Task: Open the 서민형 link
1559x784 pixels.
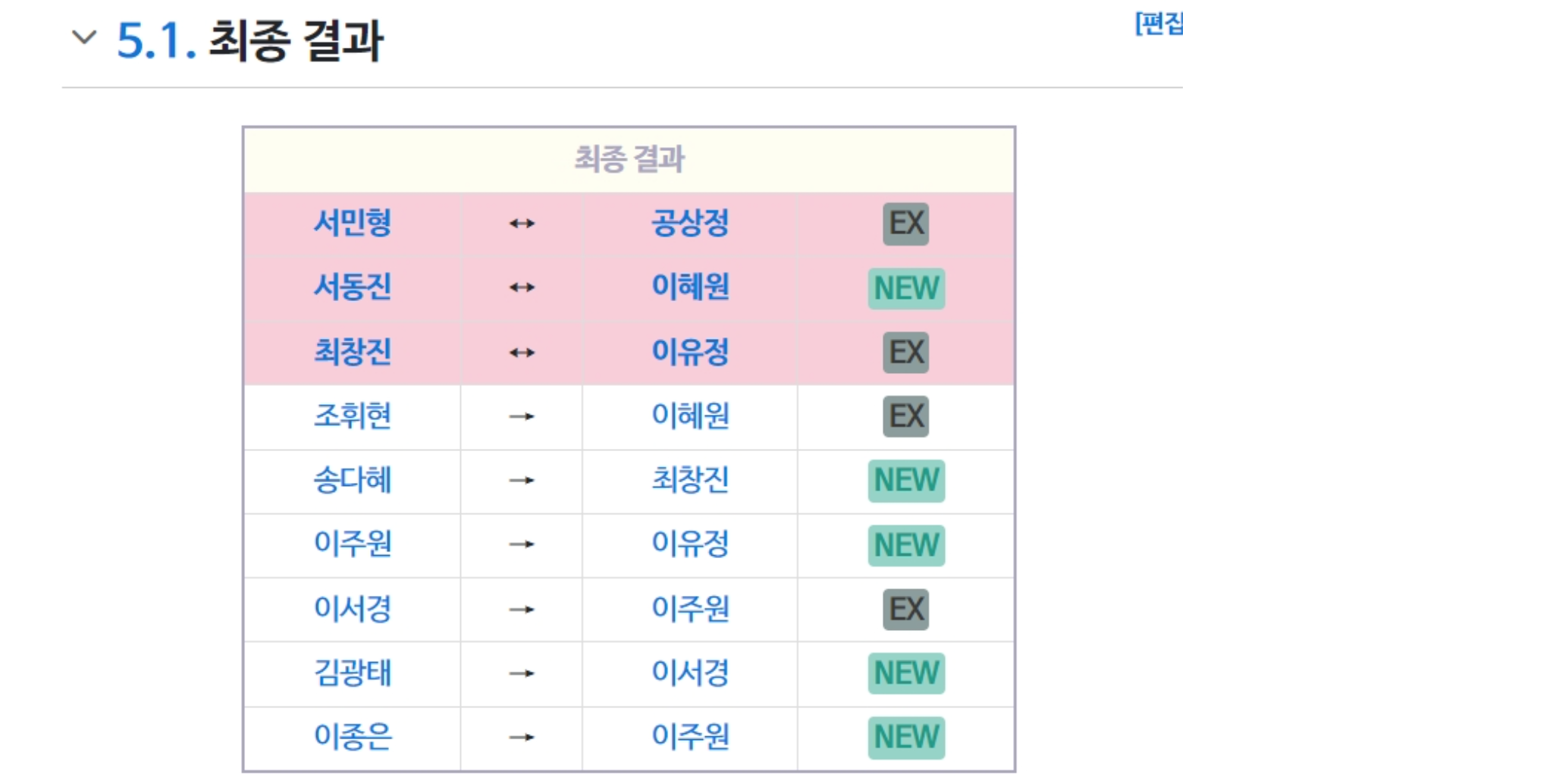Action: (x=353, y=223)
